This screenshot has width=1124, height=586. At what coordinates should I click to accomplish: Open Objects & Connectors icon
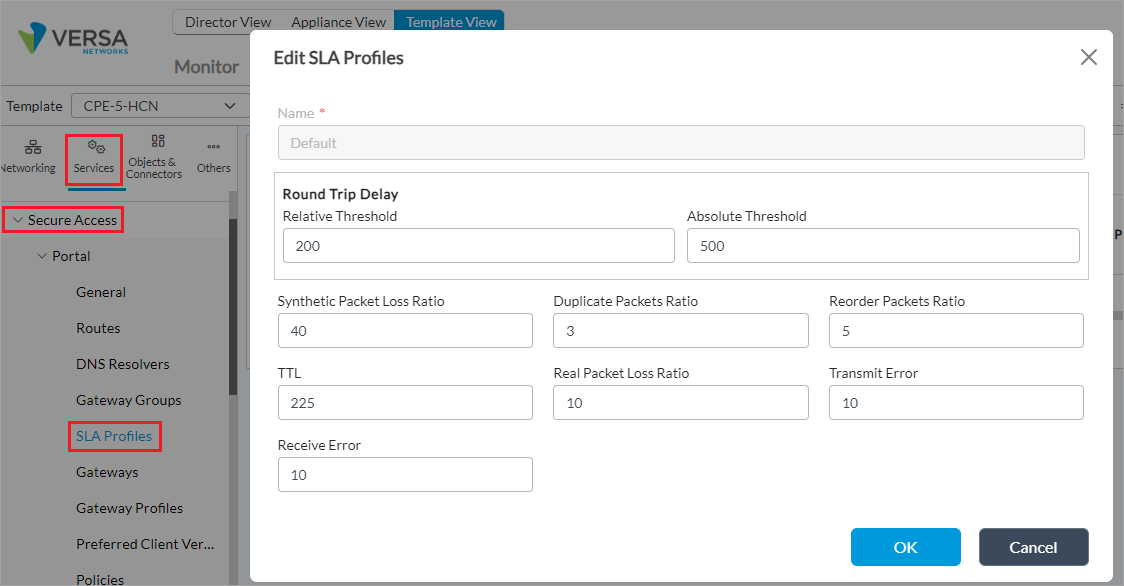coord(155,156)
